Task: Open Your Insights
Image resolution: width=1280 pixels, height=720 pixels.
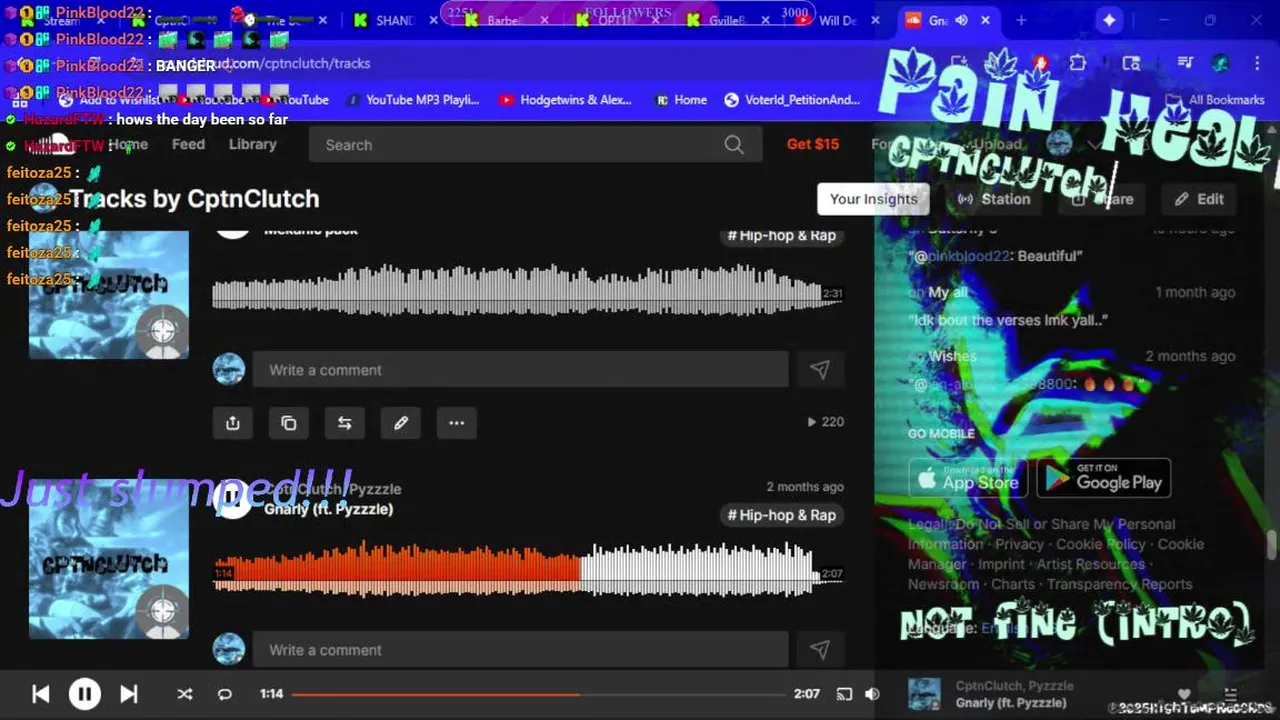Action: click(873, 199)
